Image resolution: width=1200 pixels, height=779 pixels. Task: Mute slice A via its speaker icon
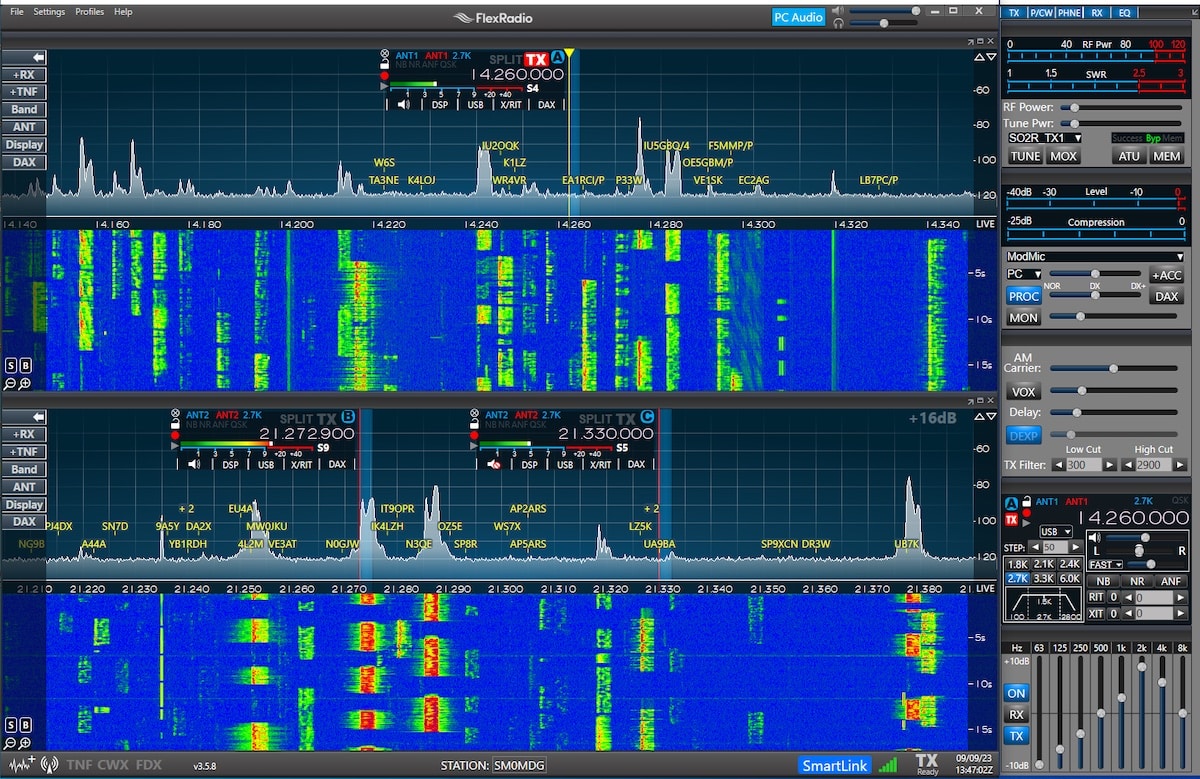(x=403, y=104)
